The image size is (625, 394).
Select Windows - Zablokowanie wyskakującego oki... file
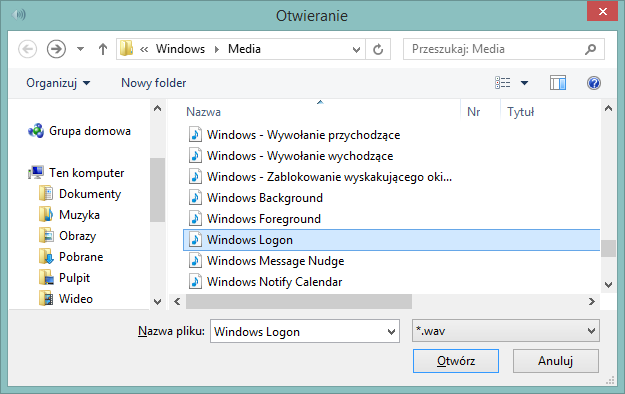coord(329,177)
